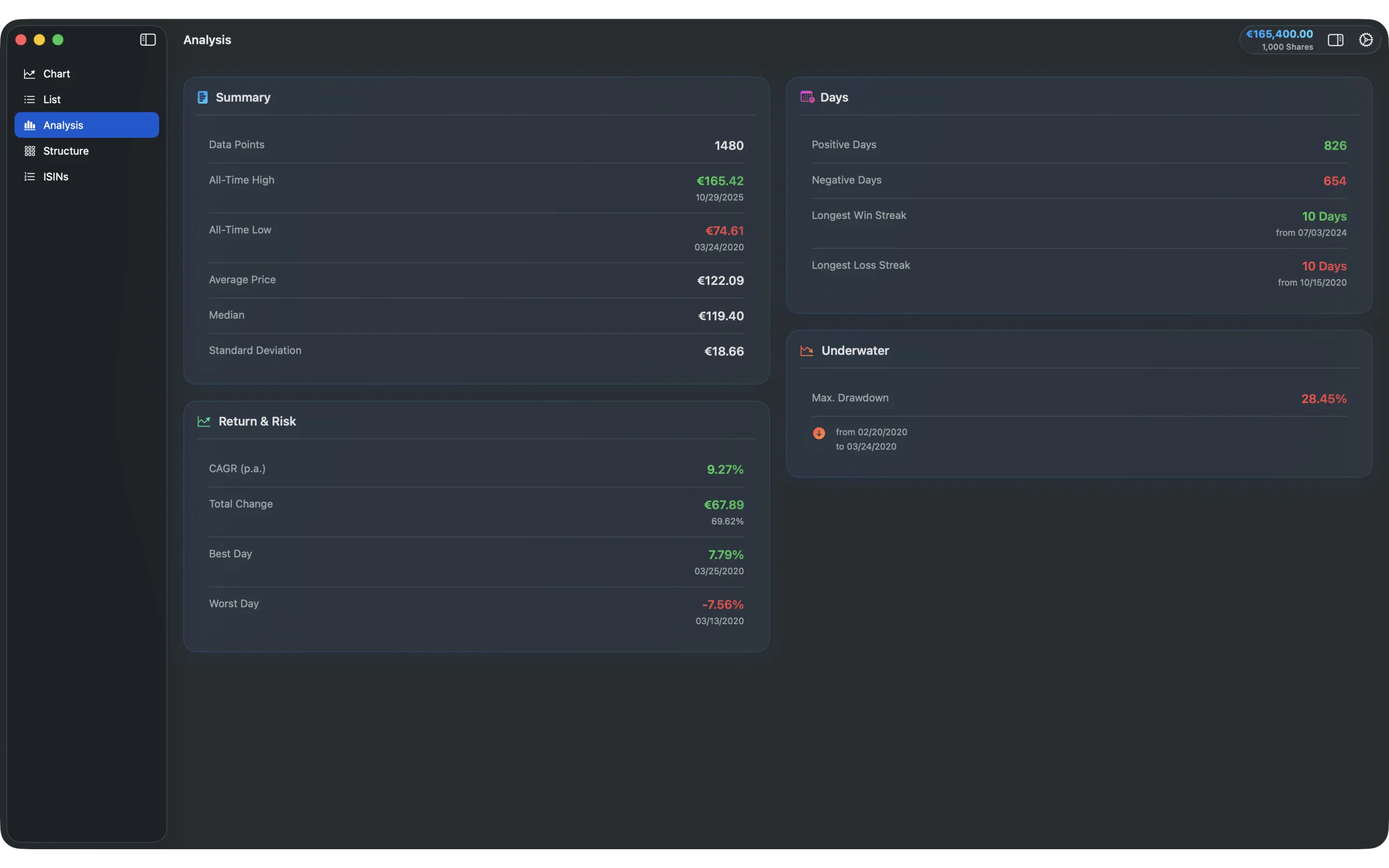Viewport: 1389px width, 868px height.
Task: Click the Max. Drawdown 28.45% value
Action: coord(1323,398)
